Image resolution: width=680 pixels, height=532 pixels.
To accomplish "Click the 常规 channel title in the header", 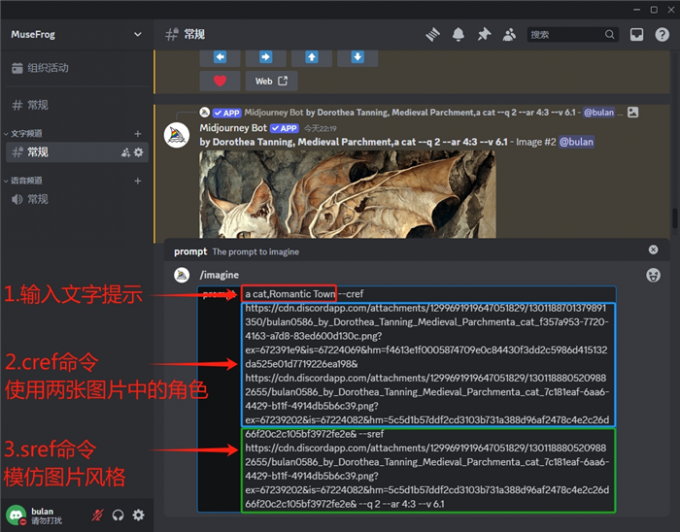I will (x=194, y=34).
